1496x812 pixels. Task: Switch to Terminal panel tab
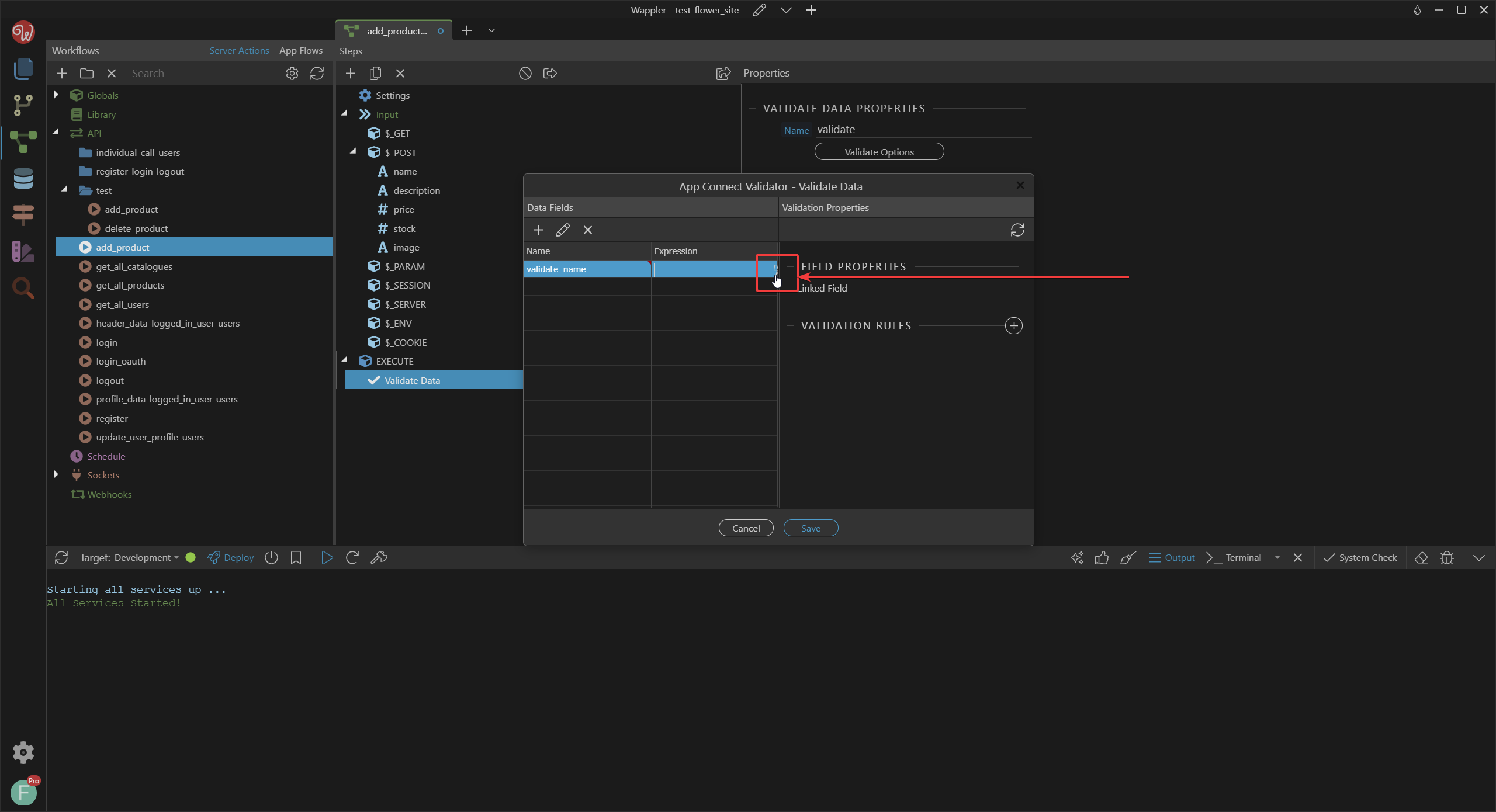coord(1234,558)
